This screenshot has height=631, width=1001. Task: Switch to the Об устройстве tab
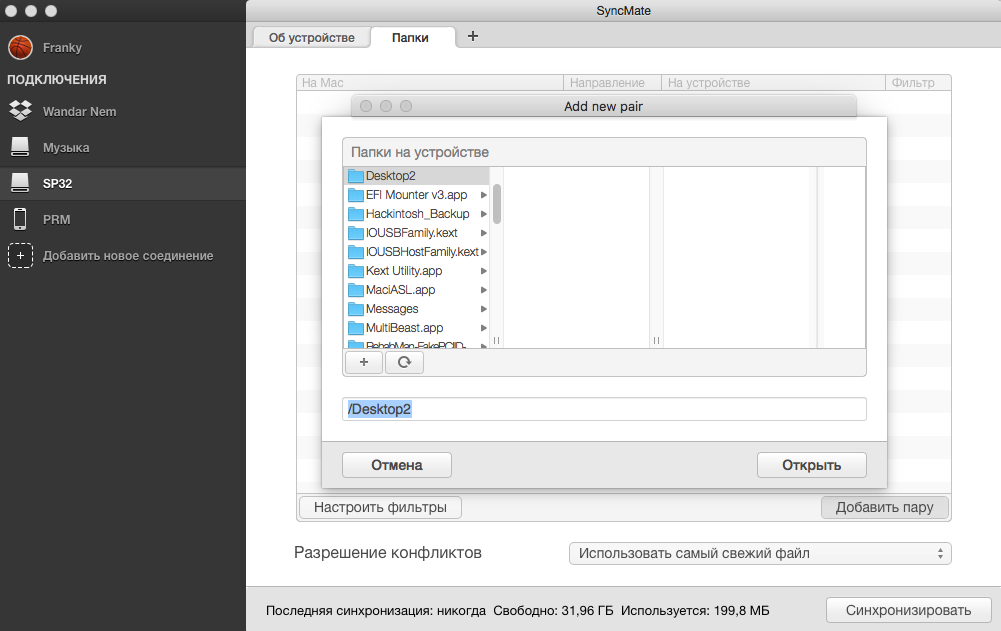311,37
